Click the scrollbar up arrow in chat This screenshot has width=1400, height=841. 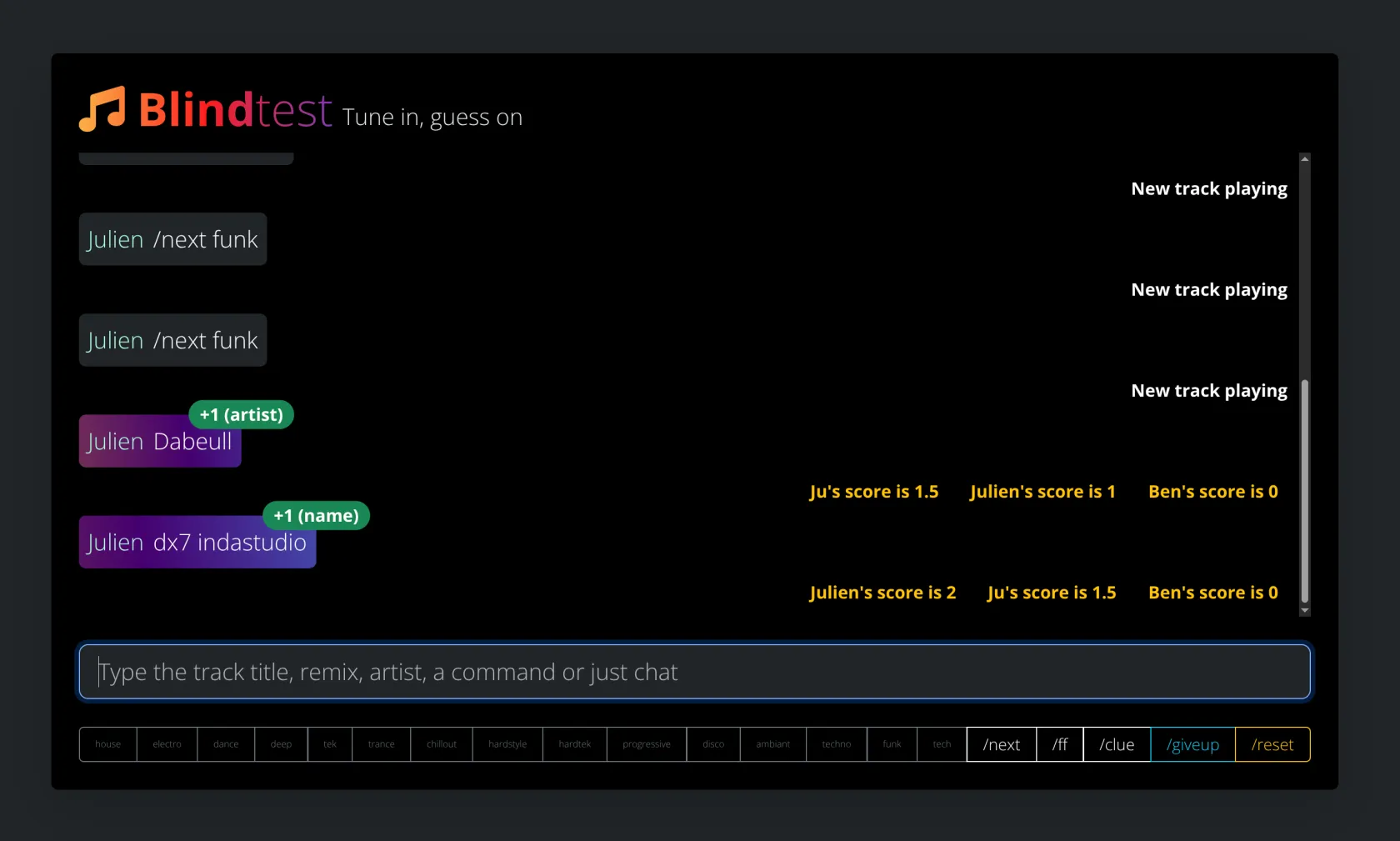1305,158
